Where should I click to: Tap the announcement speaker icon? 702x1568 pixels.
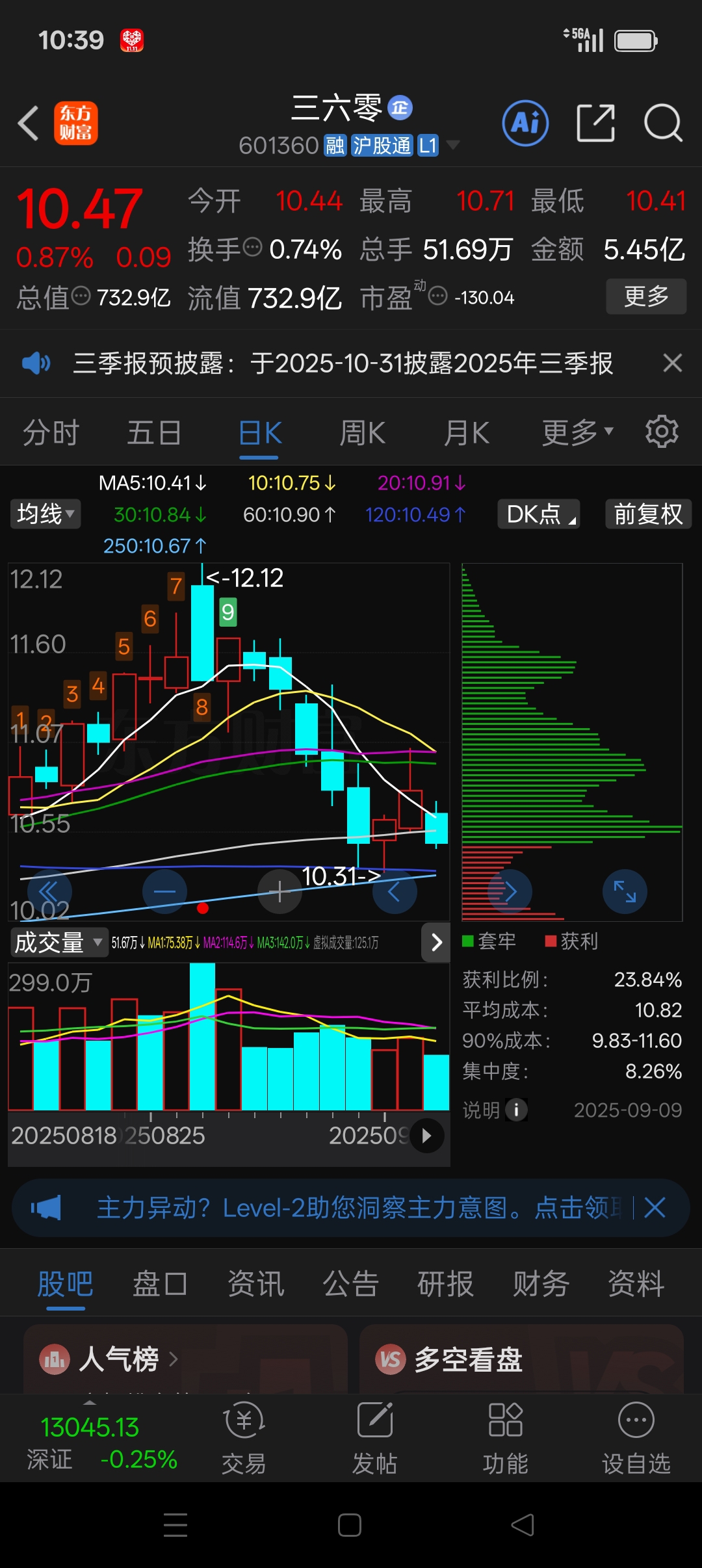coord(36,363)
